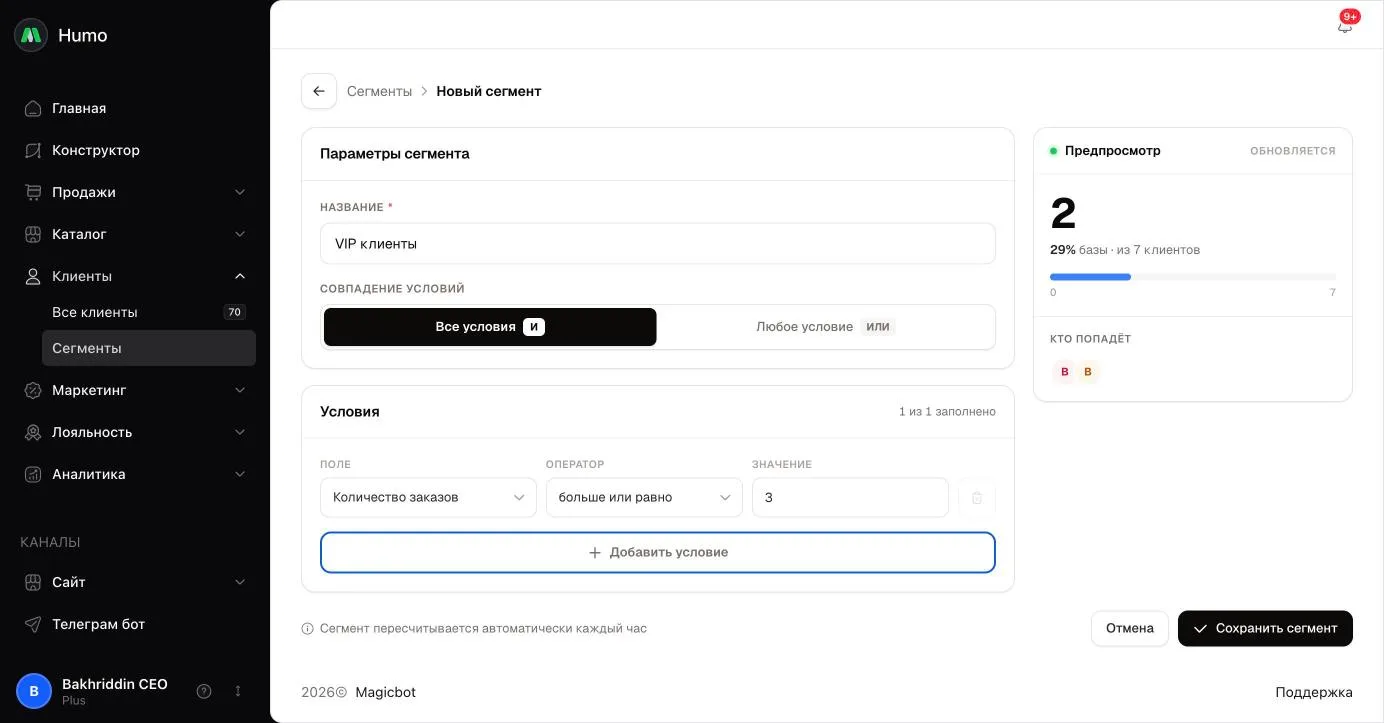Open the Количество заказов field dropdown

point(428,497)
